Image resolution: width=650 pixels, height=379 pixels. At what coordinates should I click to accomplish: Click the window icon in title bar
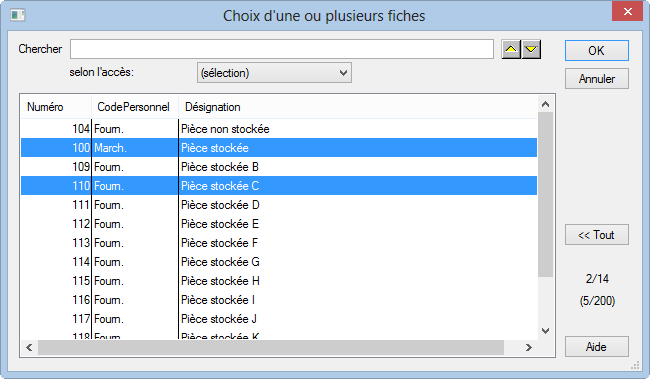(x=17, y=15)
